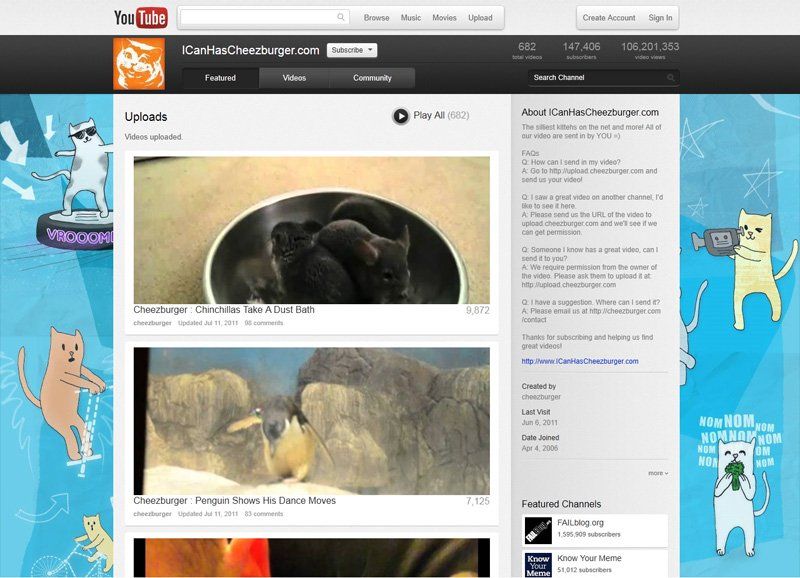Viewport: 800px width, 578px height.
Task: Click cheezburger uploader under Penguin video
Action: 153,514
